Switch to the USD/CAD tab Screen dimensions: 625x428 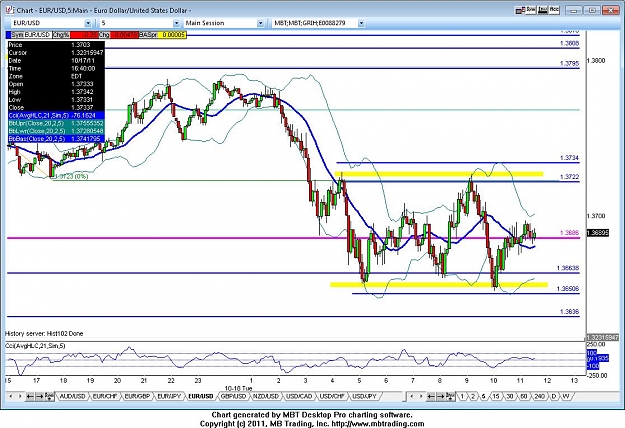coord(299,397)
